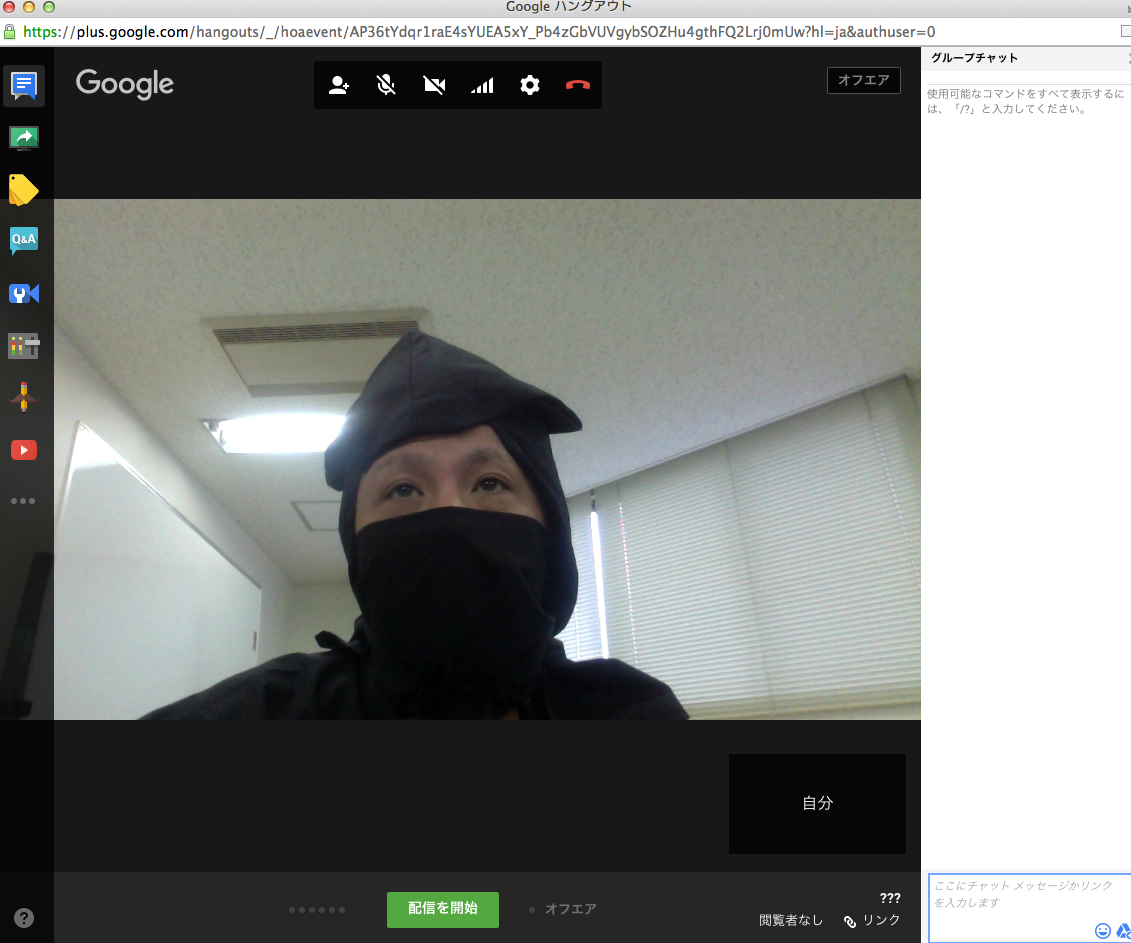Click the オフエア status label at bottom
This screenshot has height=943, width=1131.
click(x=570, y=909)
